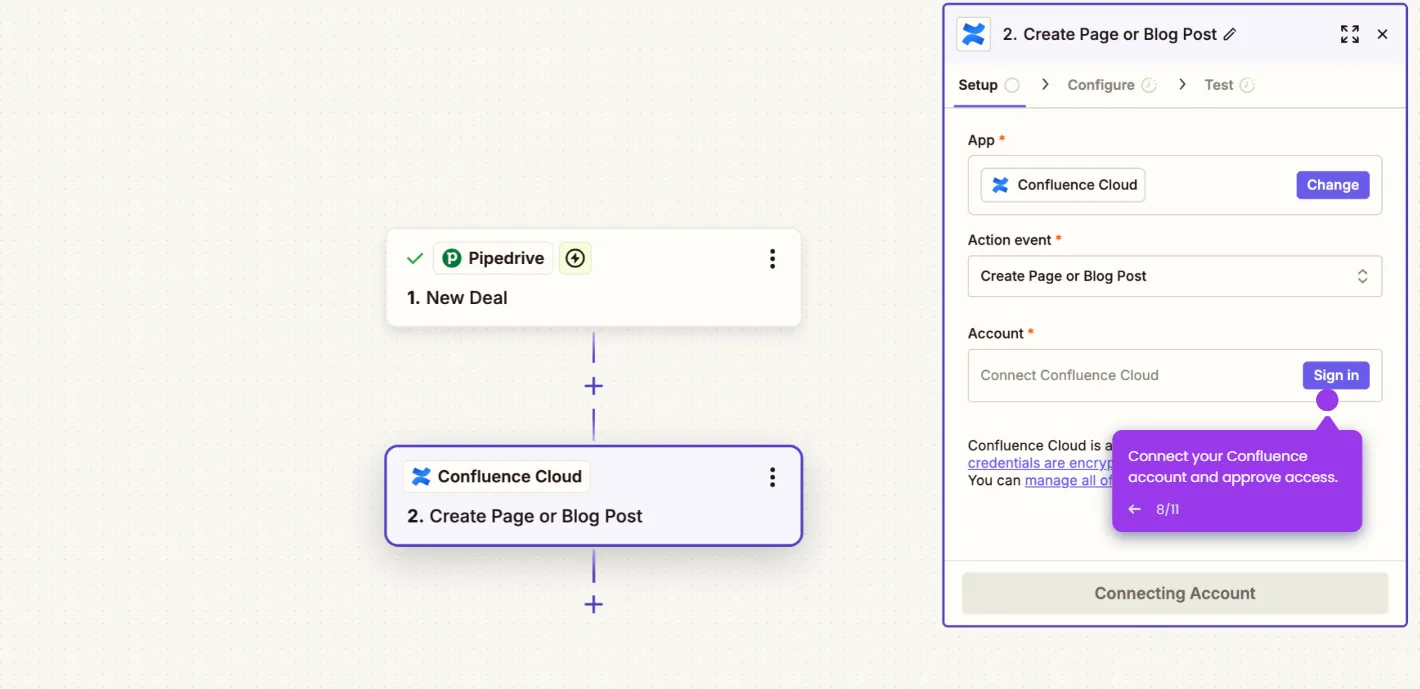This screenshot has width=1420, height=689.
Task: Click the Test tab status icon
Action: point(1247,86)
